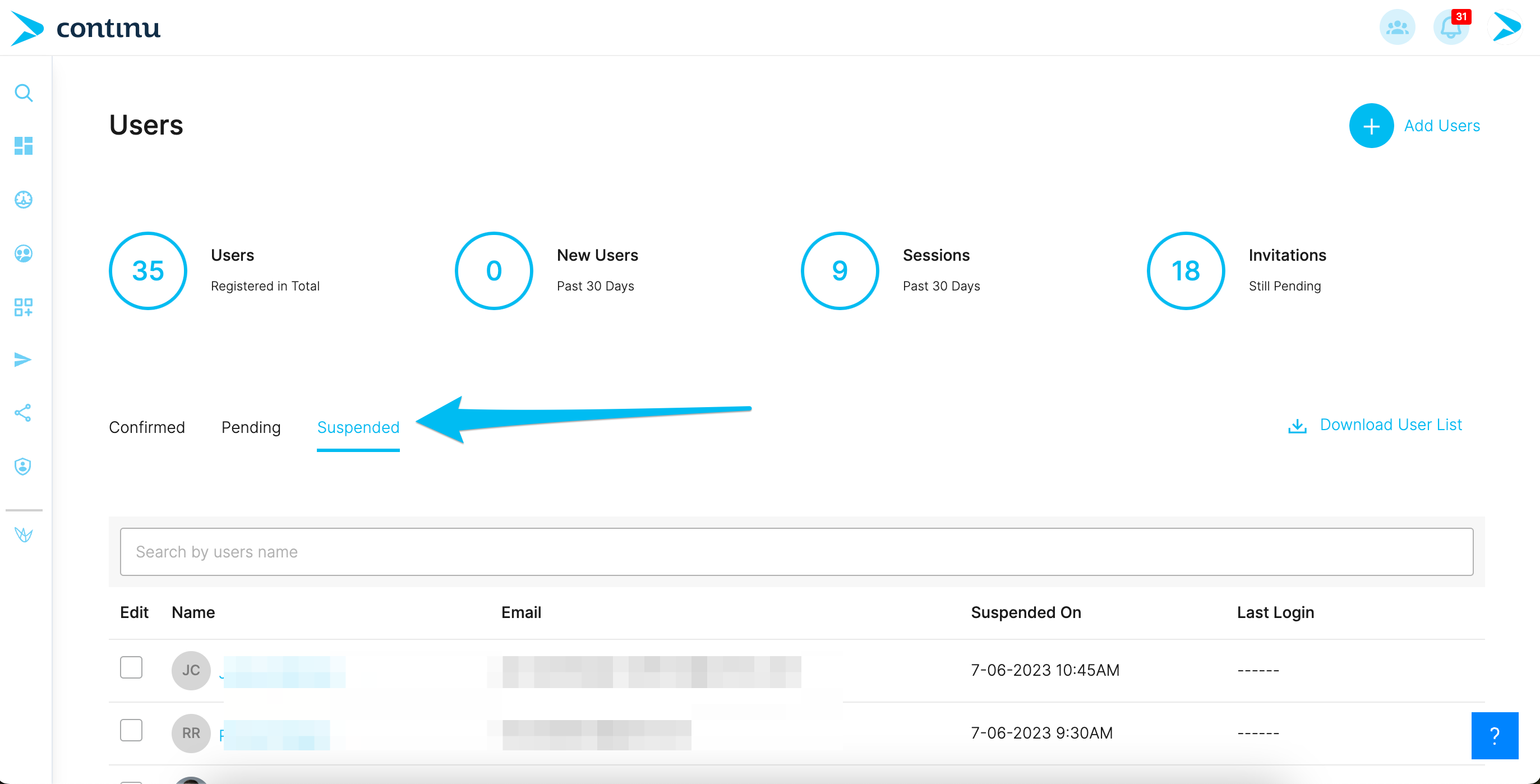Switch to the Pending tab
This screenshot has height=784, width=1540.
tap(251, 427)
